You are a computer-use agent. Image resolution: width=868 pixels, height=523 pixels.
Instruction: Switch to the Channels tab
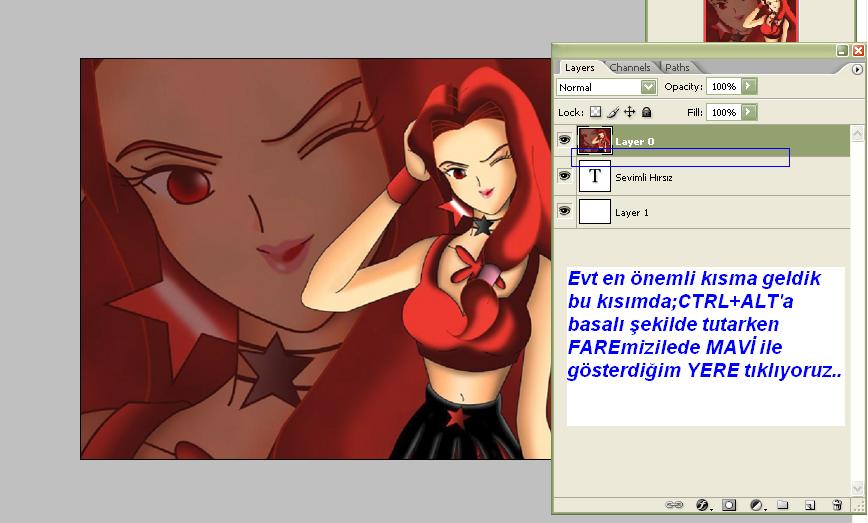630,68
